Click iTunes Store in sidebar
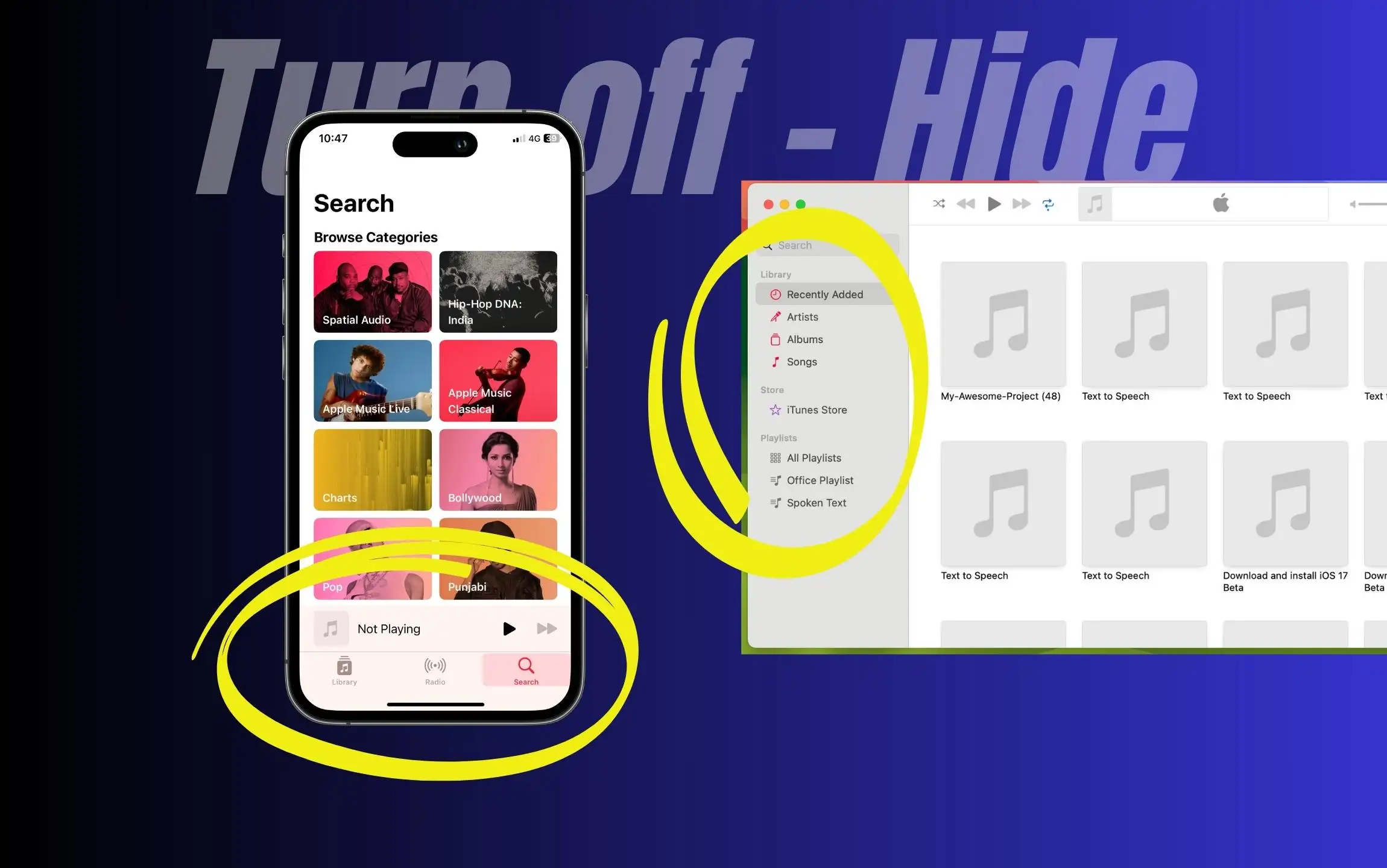Viewport: 1387px width, 868px height. click(816, 409)
